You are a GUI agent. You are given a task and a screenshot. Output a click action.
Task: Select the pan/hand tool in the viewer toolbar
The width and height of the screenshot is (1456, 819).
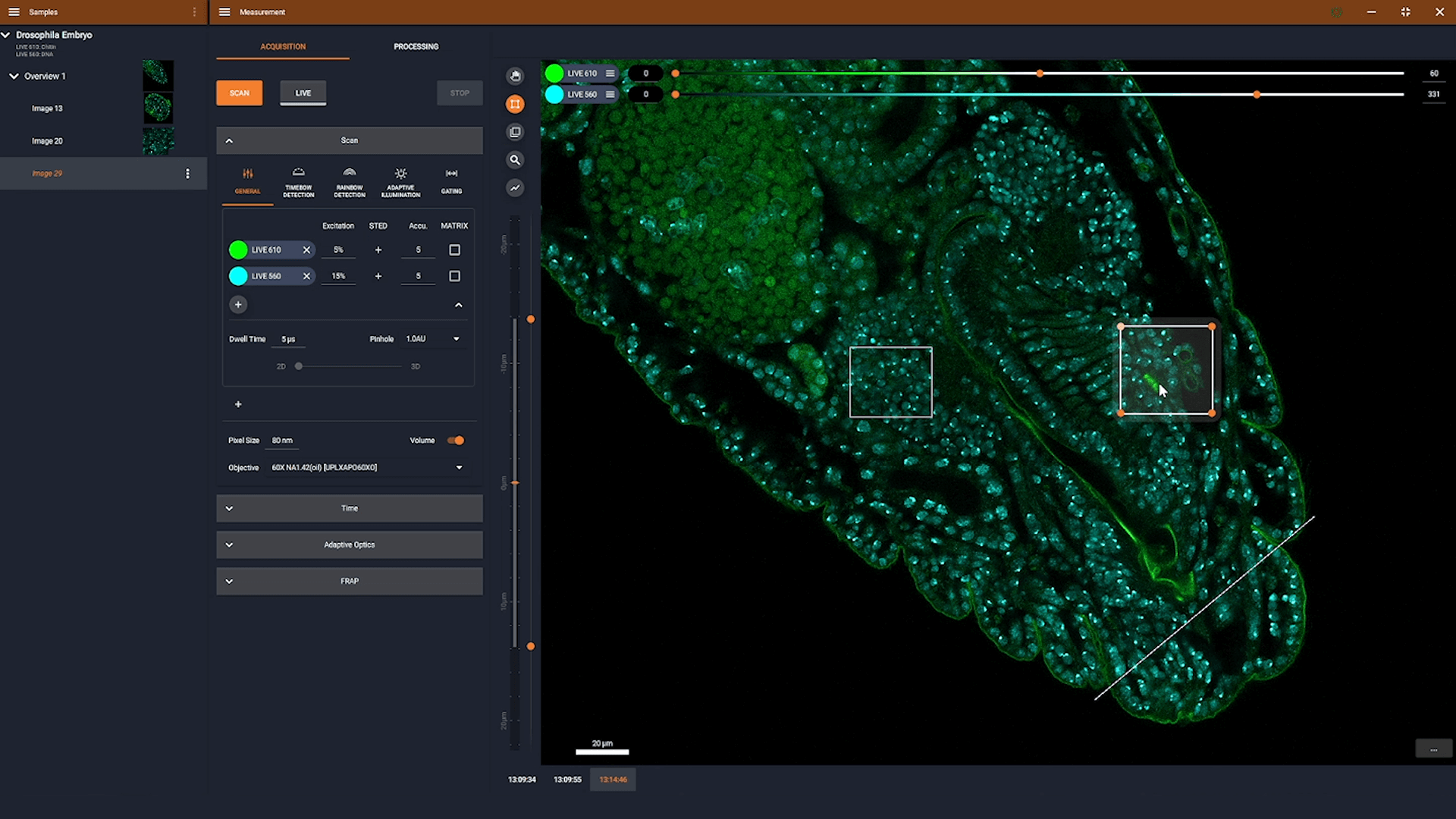(515, 76)
